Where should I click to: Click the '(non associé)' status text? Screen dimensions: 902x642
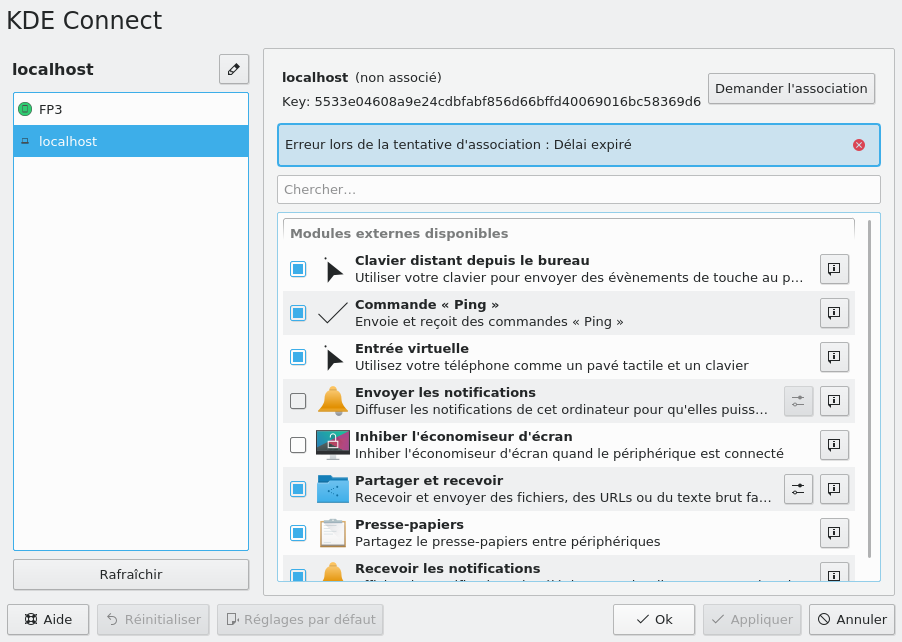click(x=398, y=78)
